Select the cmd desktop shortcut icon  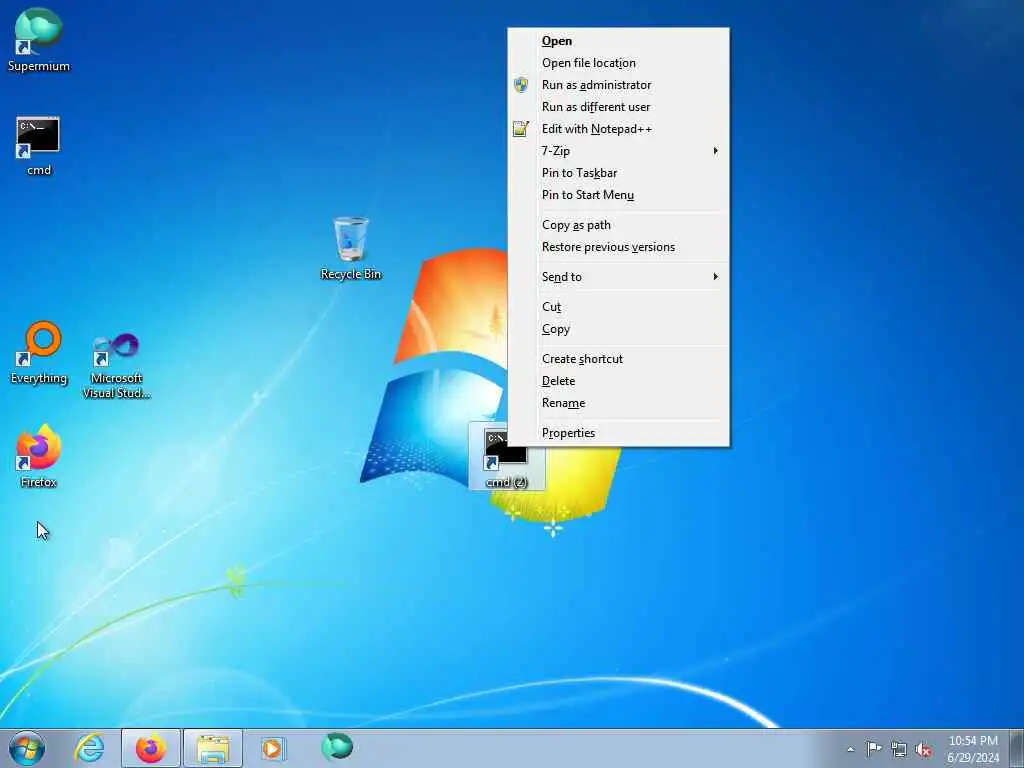pyautogui.click(x=39, y=146)
